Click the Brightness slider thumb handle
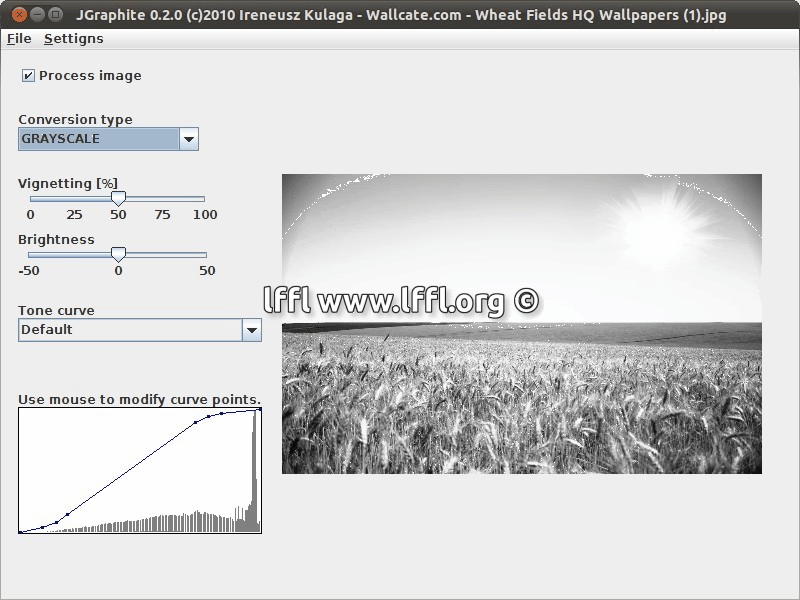The image size is (800, 600). (x=118, y=255)
